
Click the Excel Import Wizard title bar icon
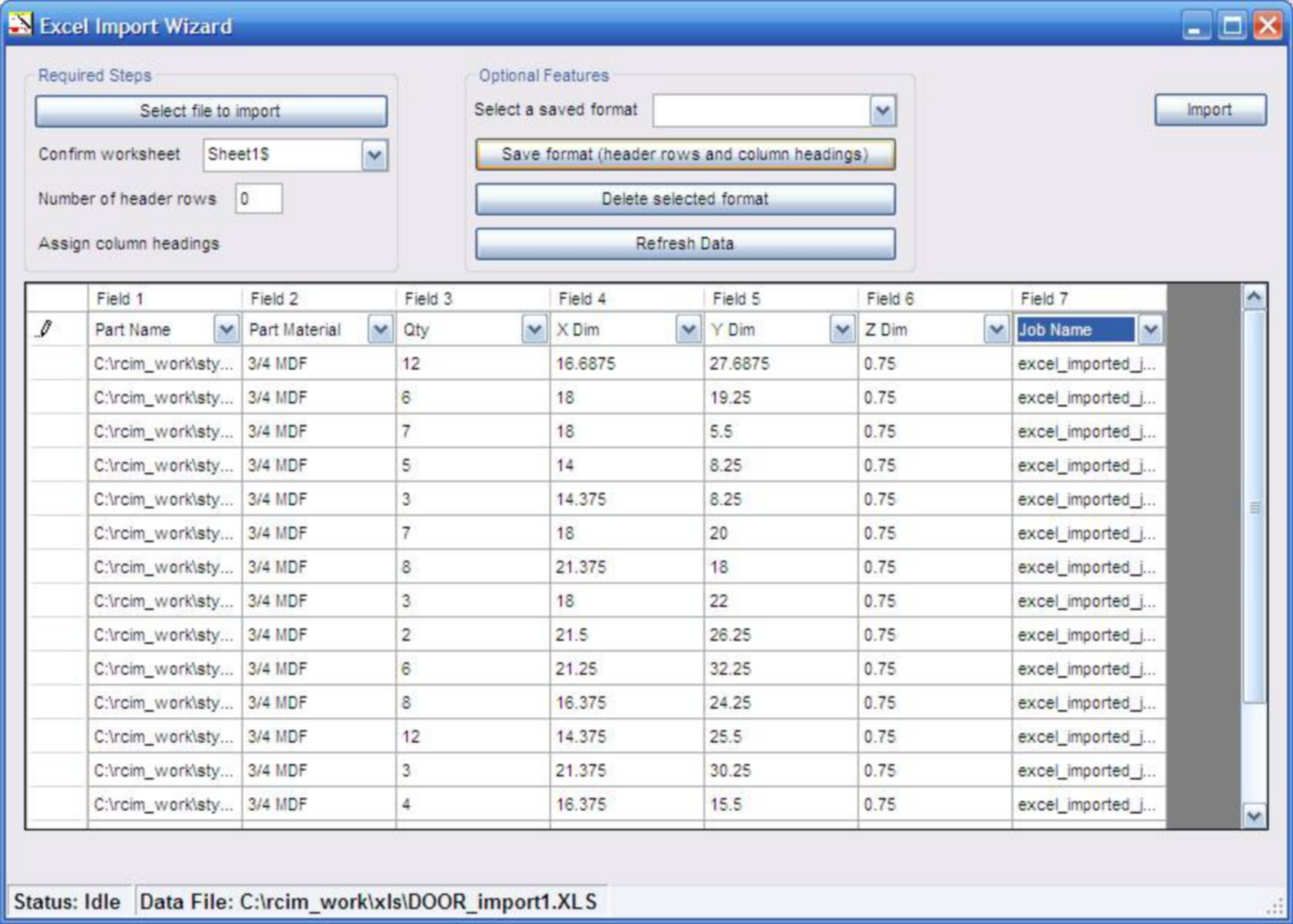[21, 25]
